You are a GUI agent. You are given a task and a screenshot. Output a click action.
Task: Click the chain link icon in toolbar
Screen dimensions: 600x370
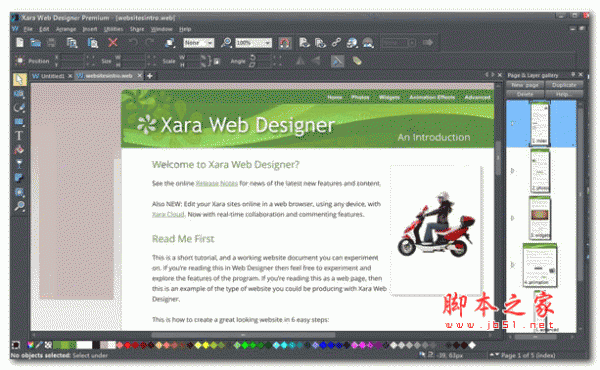(x=336, y=42)
